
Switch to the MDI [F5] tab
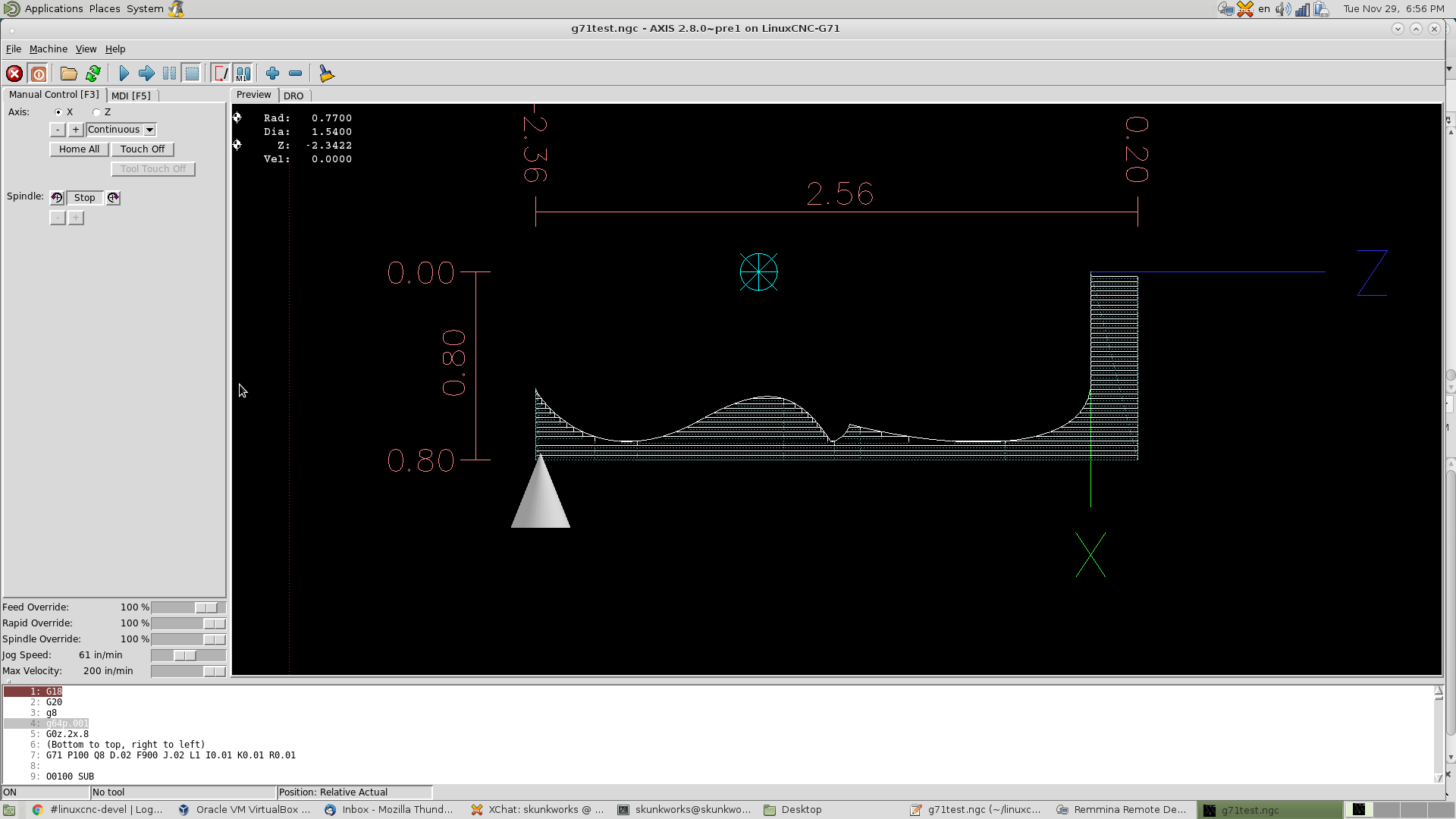(x=131, y=96)
